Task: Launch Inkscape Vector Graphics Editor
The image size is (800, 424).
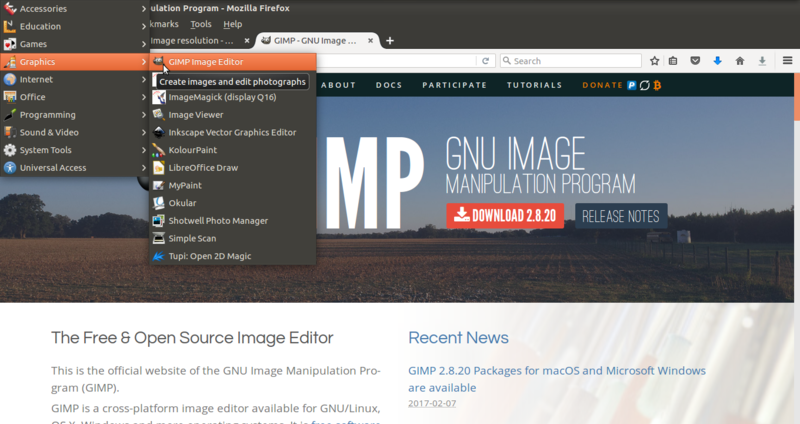Action: pos(233,132)
